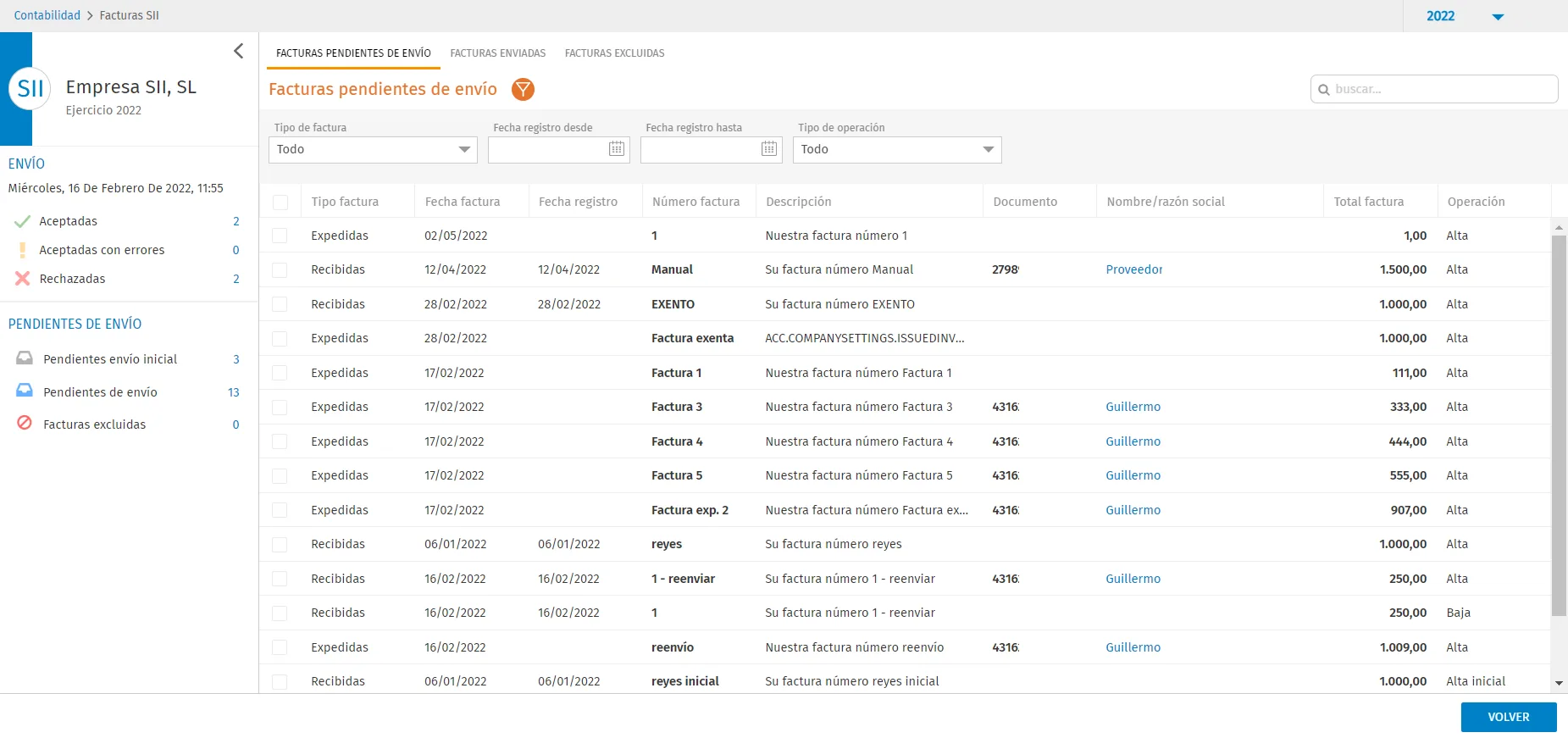
Task: Click the Operación column header
Action: [x=1476, y=202]
